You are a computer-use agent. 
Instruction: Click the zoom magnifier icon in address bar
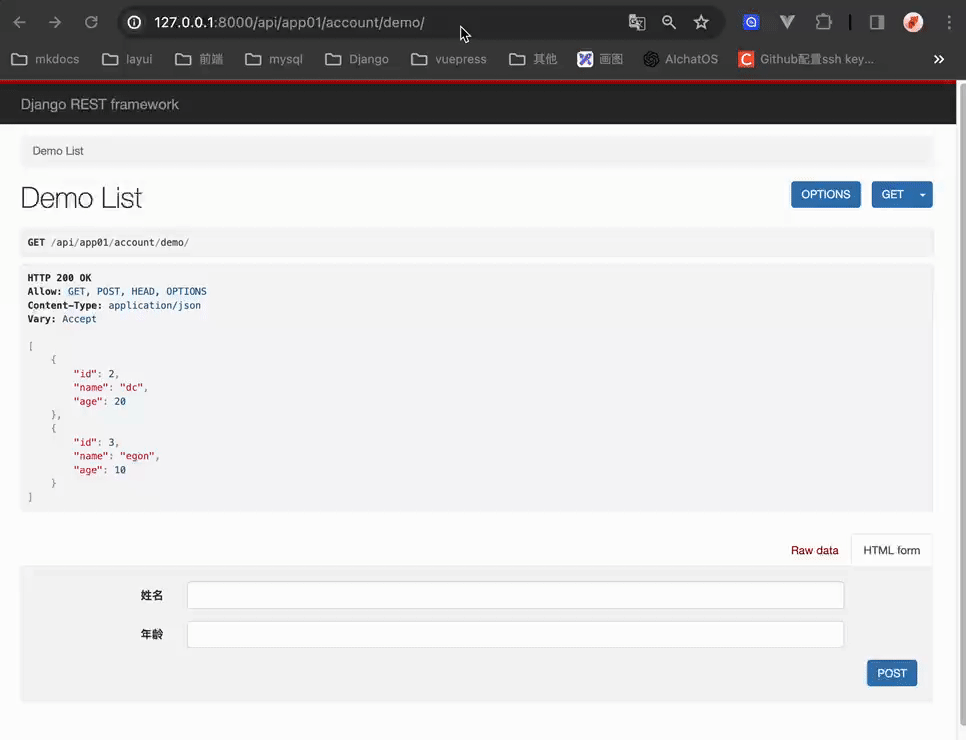coord(669,22)
